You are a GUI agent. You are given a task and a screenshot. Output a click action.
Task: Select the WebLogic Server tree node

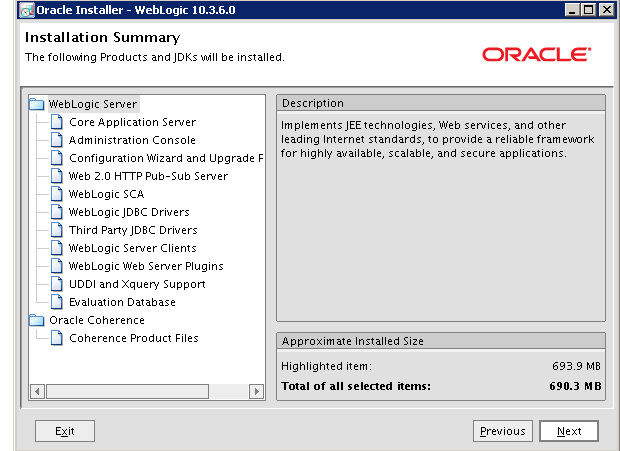[x=93, y=104]
